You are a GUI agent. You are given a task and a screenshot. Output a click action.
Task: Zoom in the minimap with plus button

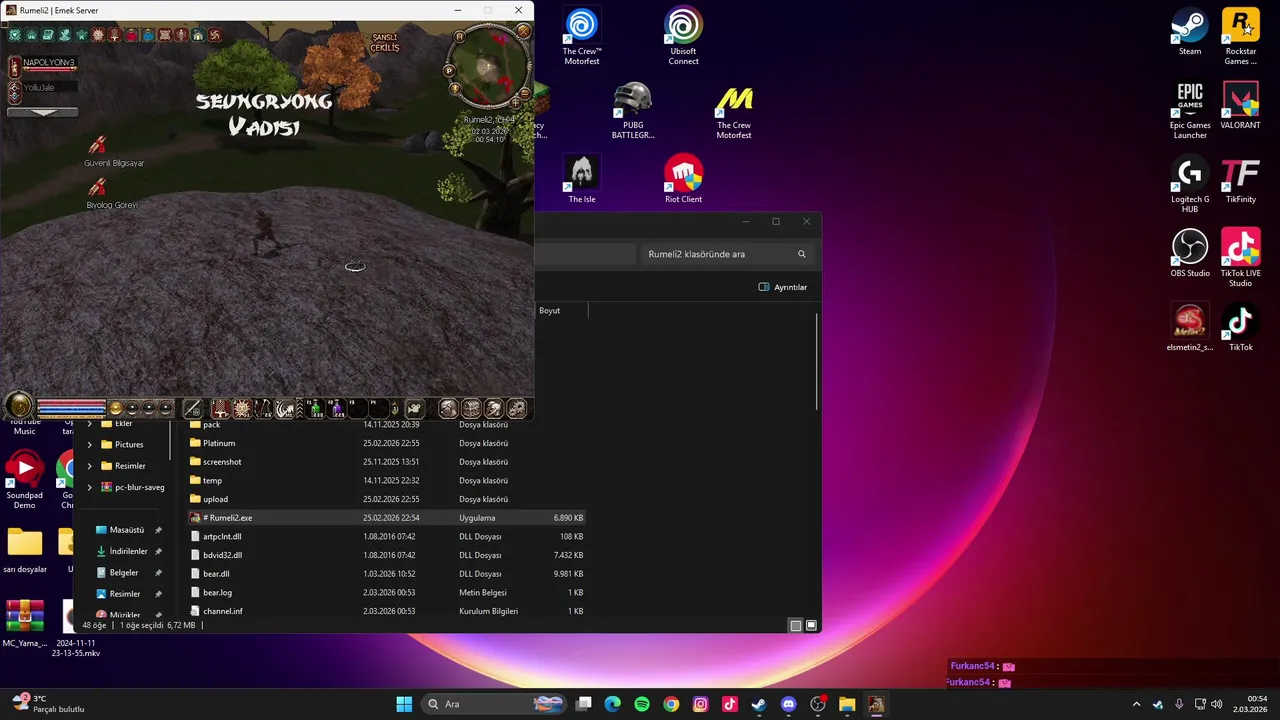point(516,101)
